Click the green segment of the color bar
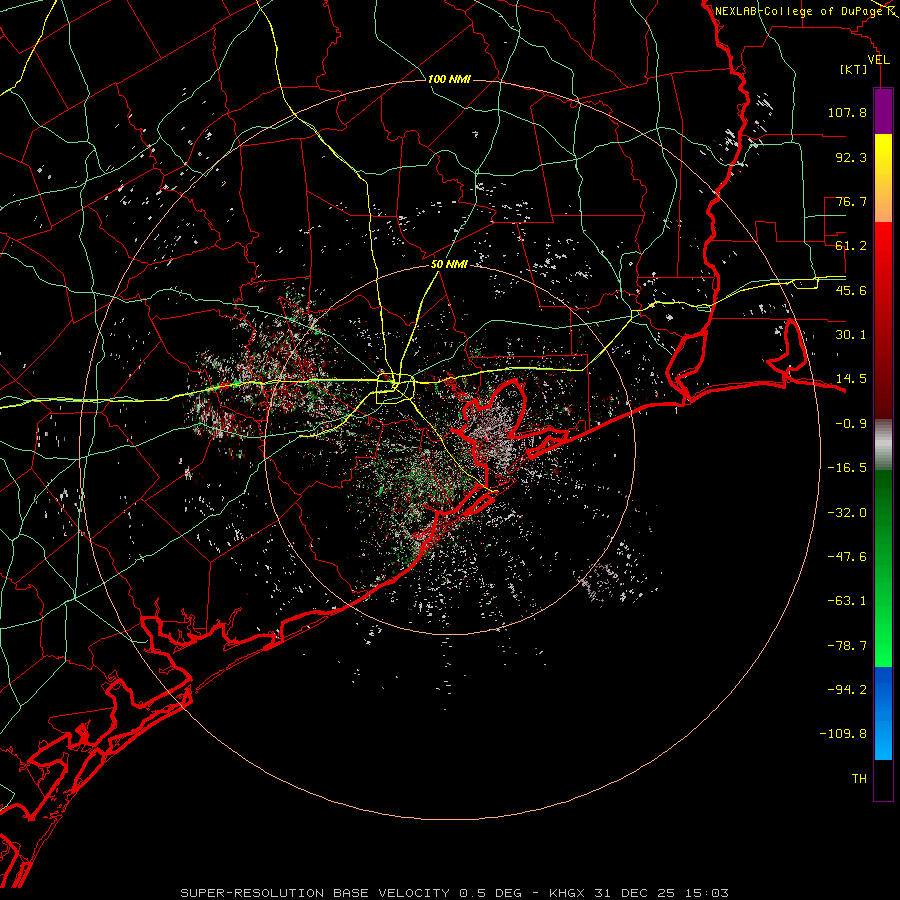The image size is (900, 900). coord(883,568)
